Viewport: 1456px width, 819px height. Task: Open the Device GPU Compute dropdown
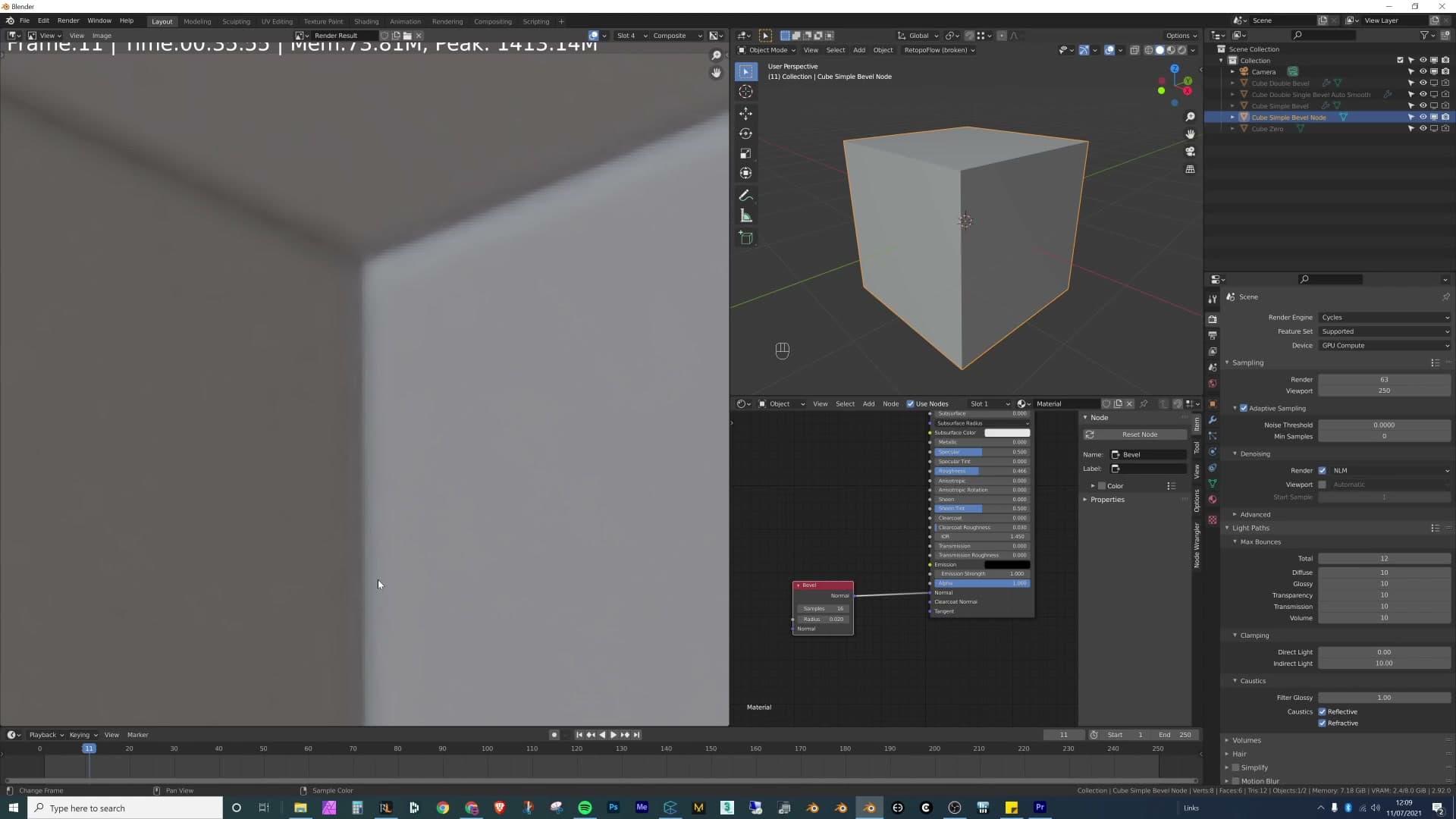(x=1385, y=346)
